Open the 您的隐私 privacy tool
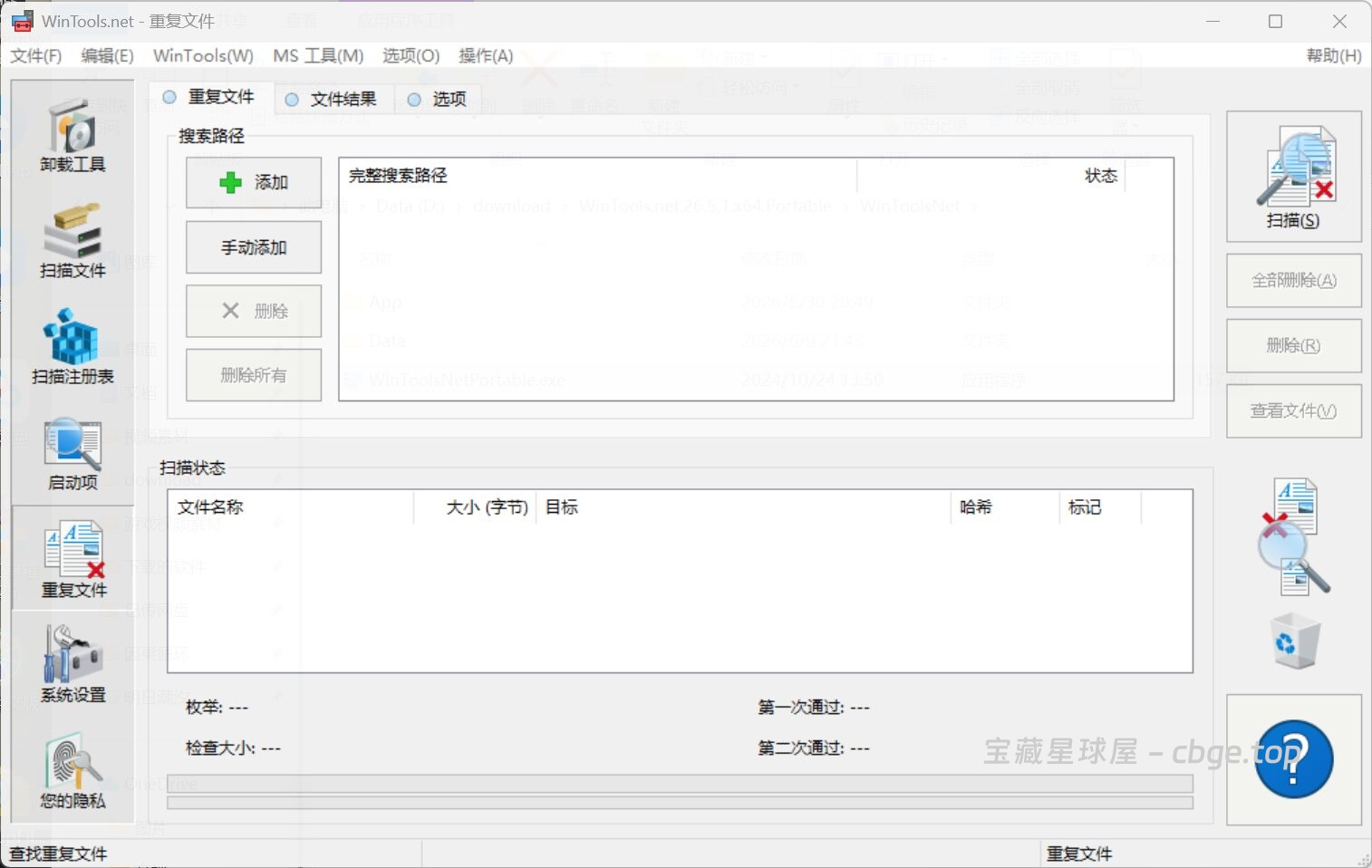 click(72, 772)
